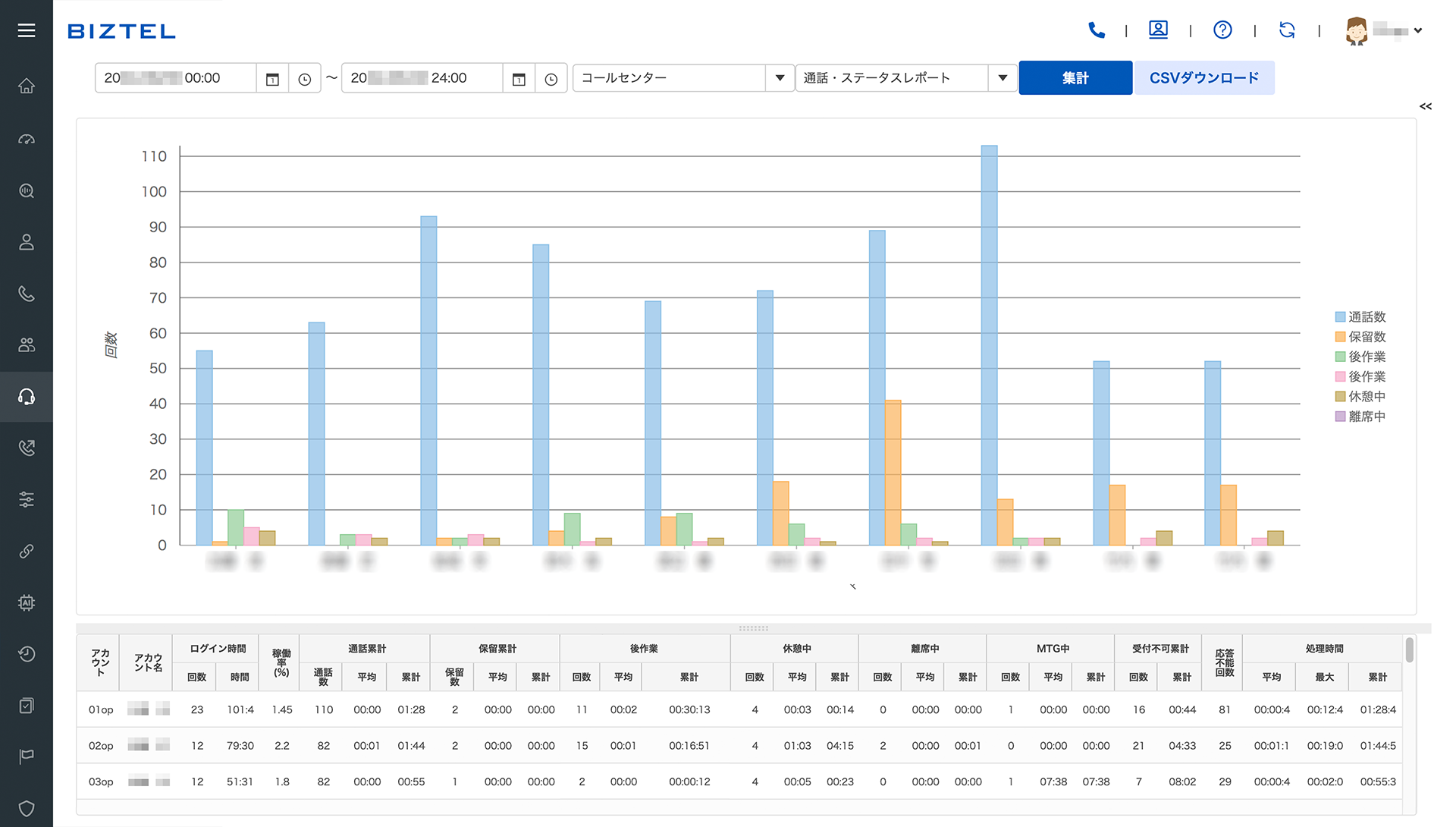Open the incoming call icon in sidebar
Image resolution: width=1456 pixels, height=827 pixels.
click(27, 448)
